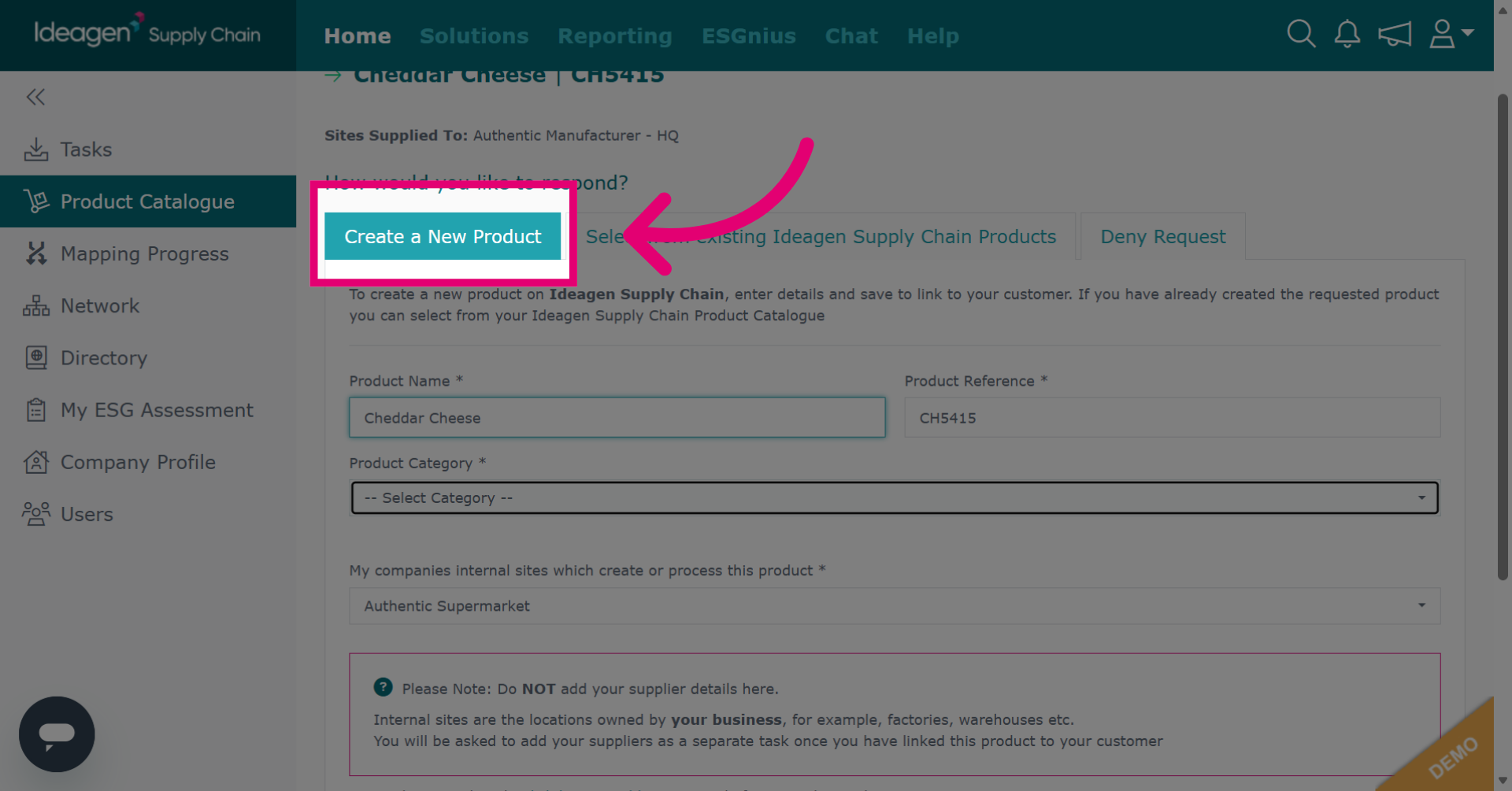Open Product Catalogue in the sidebar

coord(148,201)
